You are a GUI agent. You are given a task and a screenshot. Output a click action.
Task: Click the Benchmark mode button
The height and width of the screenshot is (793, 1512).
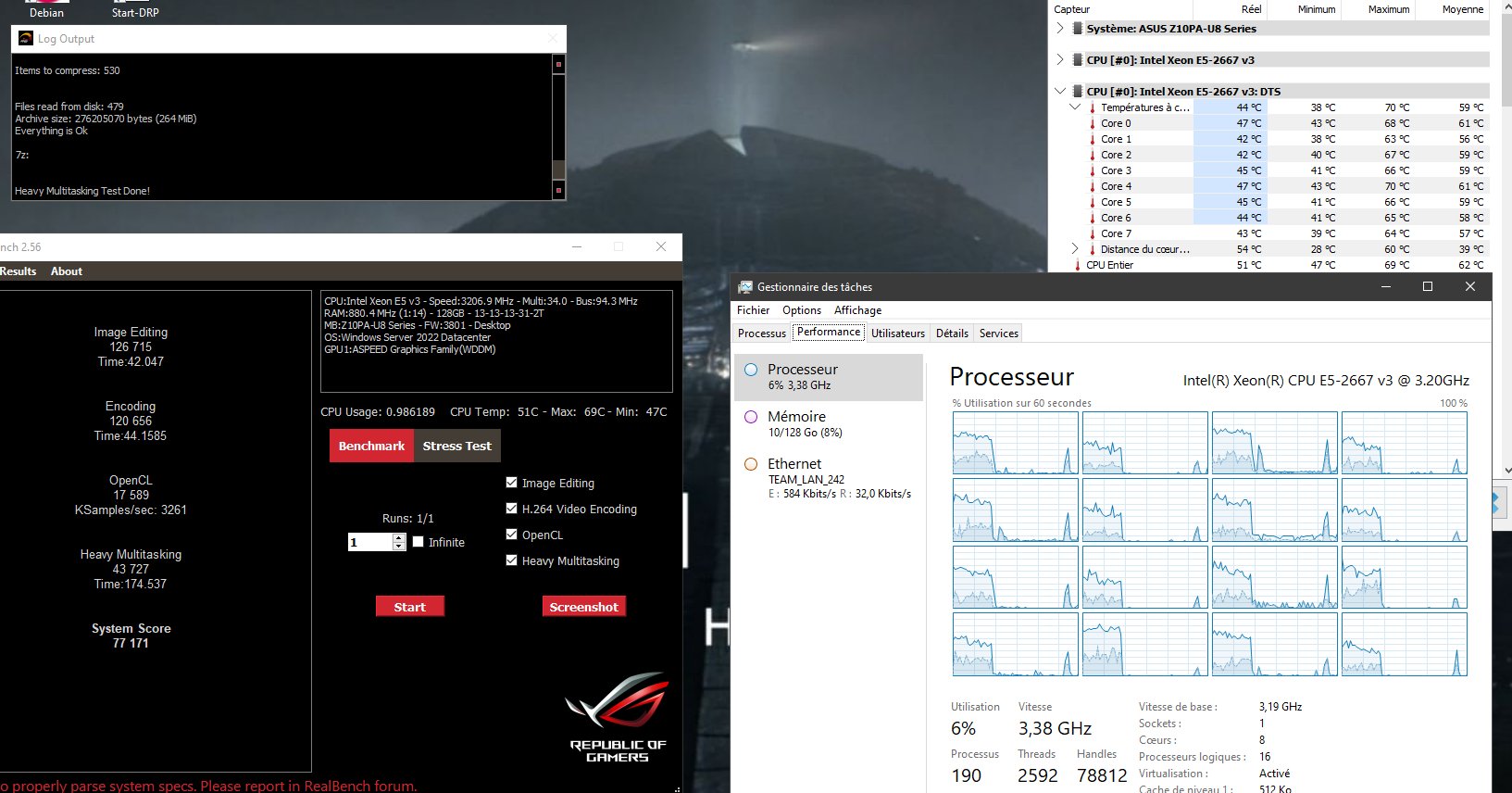tap(371, 446)
